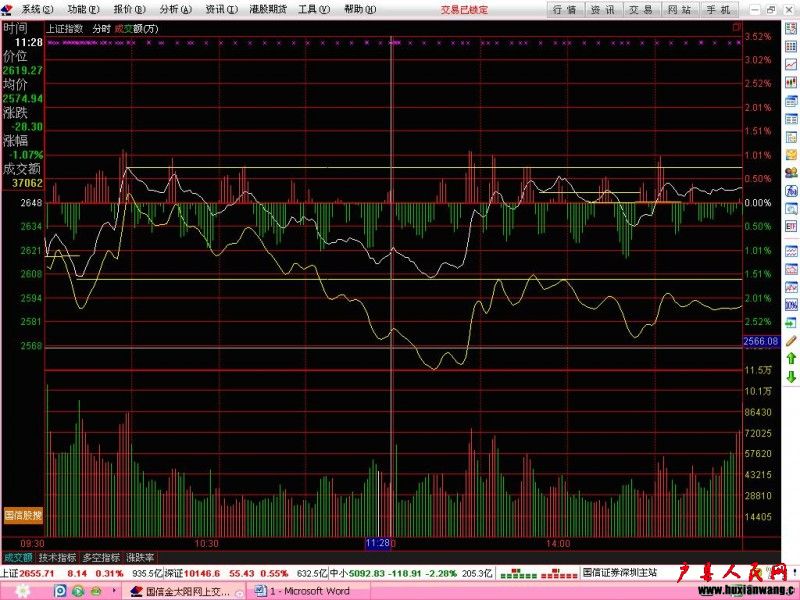Open the 分析(A) menu
800x600 pixels.
[x=175, y=9]
